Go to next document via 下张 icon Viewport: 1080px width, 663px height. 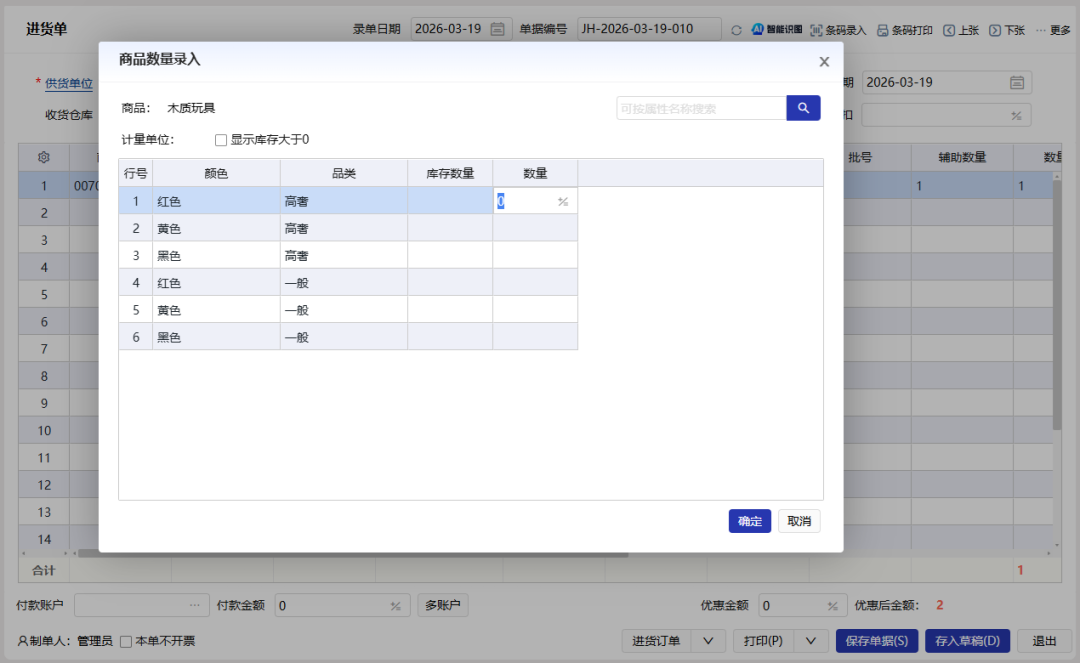click(x=996, y=29)
